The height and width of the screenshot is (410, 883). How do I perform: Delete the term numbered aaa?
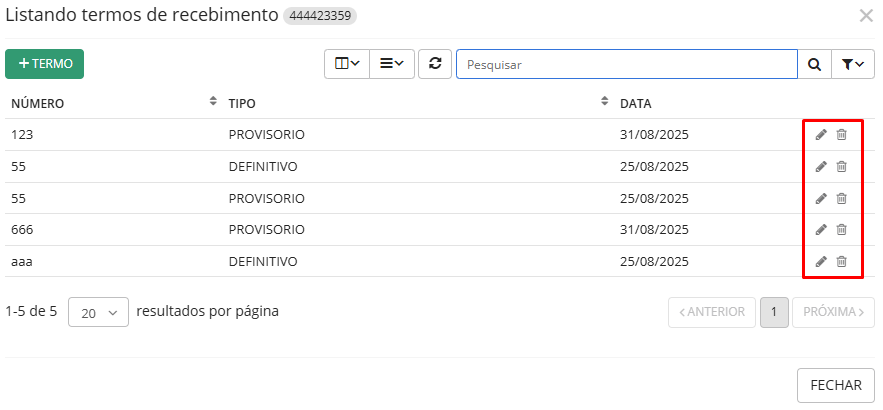[x=841, y=261]
